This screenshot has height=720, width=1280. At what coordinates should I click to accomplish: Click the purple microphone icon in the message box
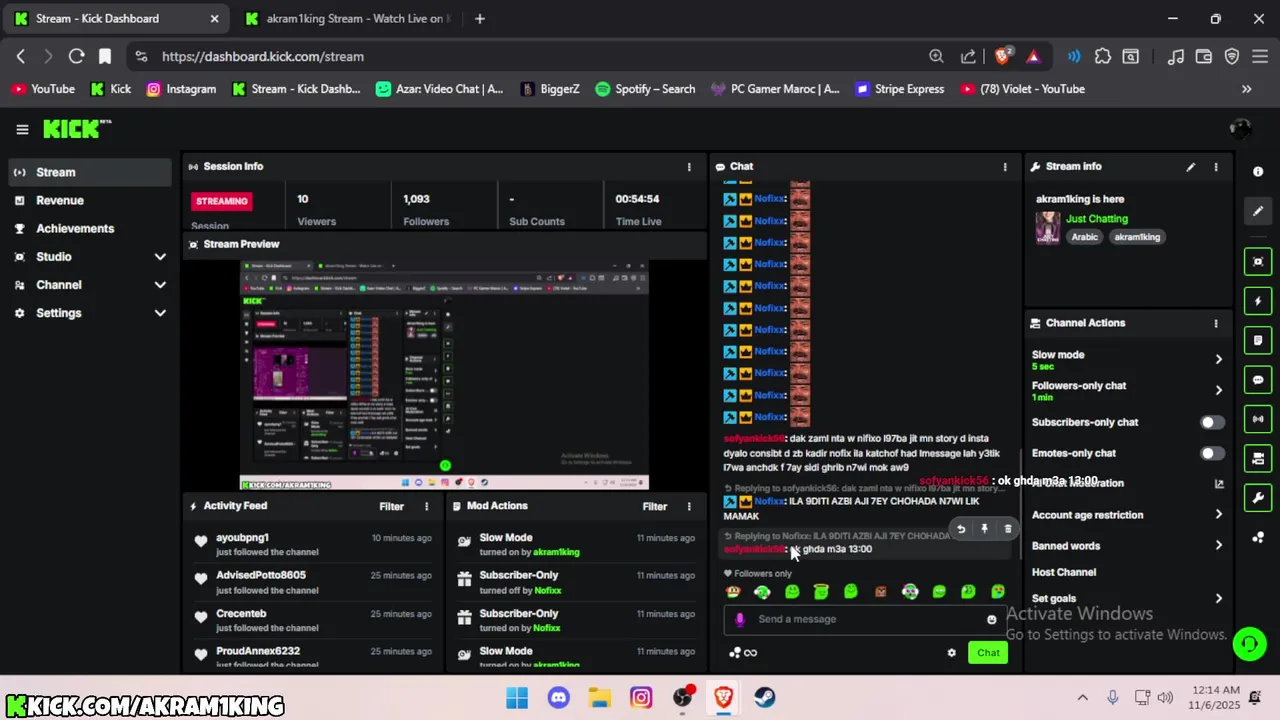(x=740, y=620)
